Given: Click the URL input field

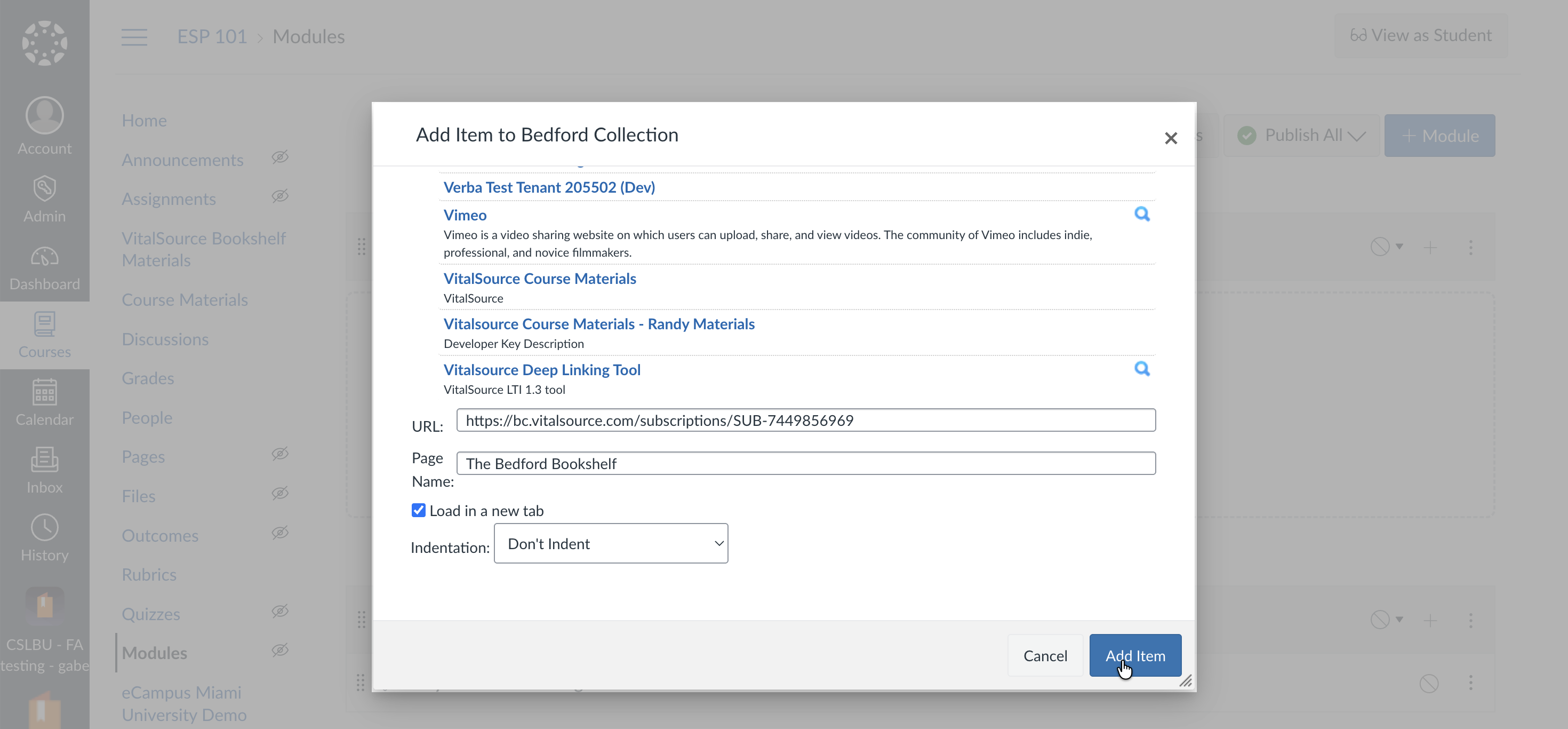Looking at the screenshot, I should 806,420.
